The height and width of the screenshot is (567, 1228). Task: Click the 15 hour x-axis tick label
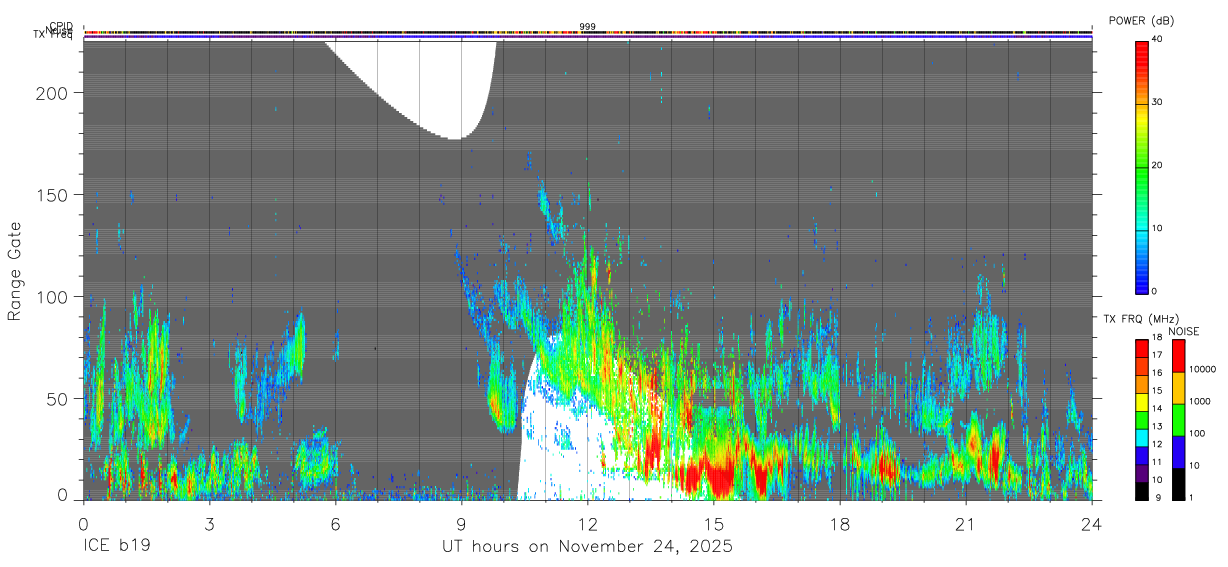tap(714, 524)
